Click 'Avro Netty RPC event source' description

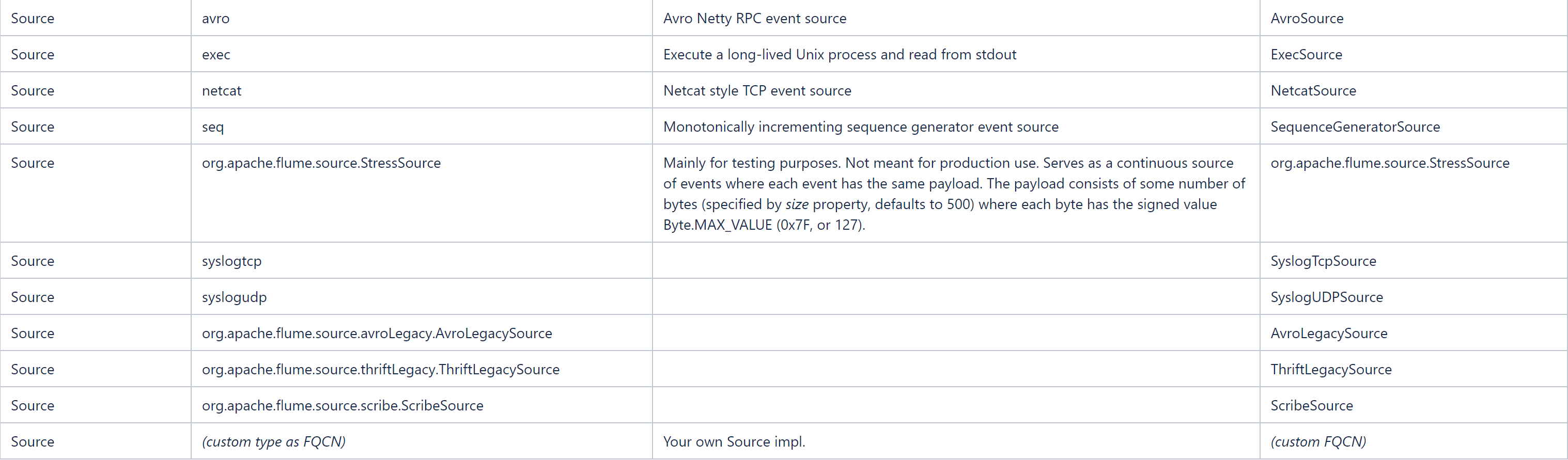tap(755, 18)
